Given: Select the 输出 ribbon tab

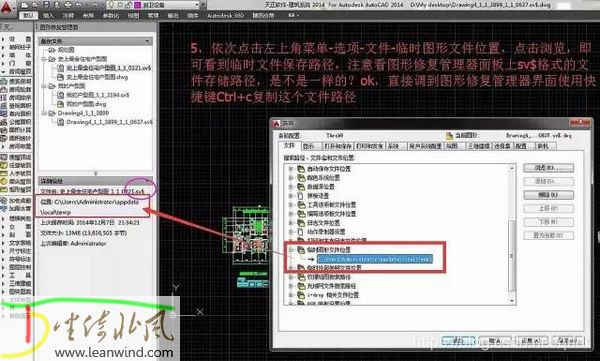Looking at the screenshot, I should (x=173, y=16).
